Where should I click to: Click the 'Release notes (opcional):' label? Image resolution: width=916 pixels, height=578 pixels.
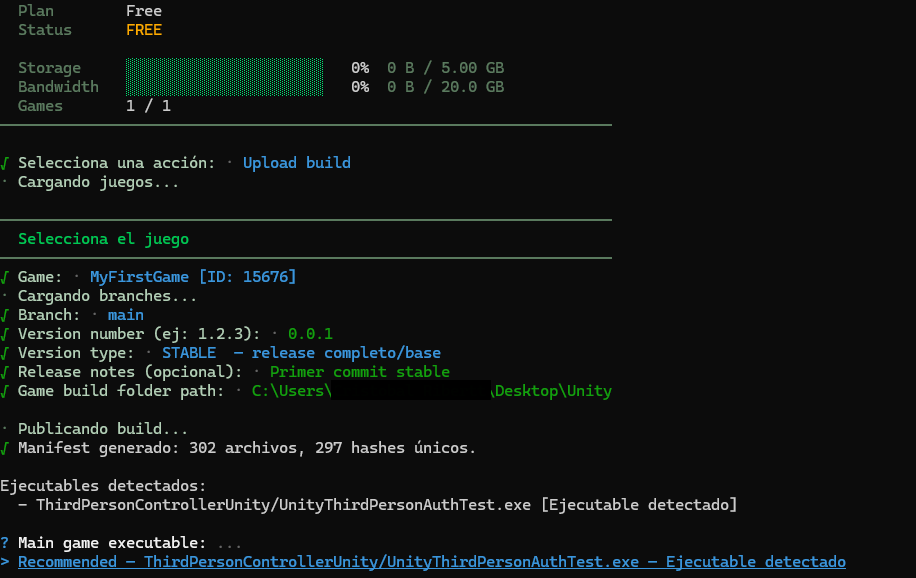coord(130,372)
